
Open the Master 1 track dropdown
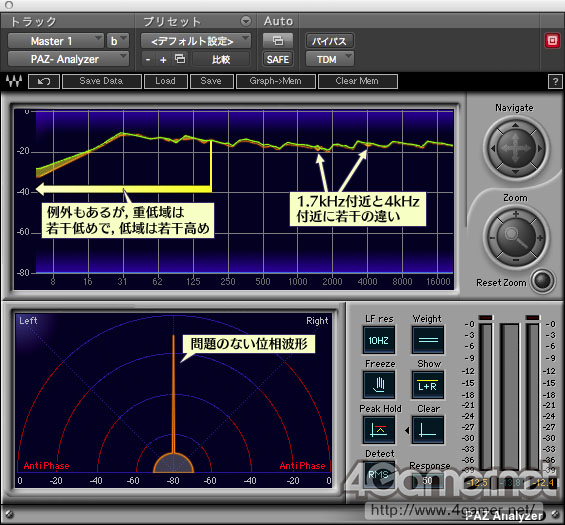coord(55,41)
